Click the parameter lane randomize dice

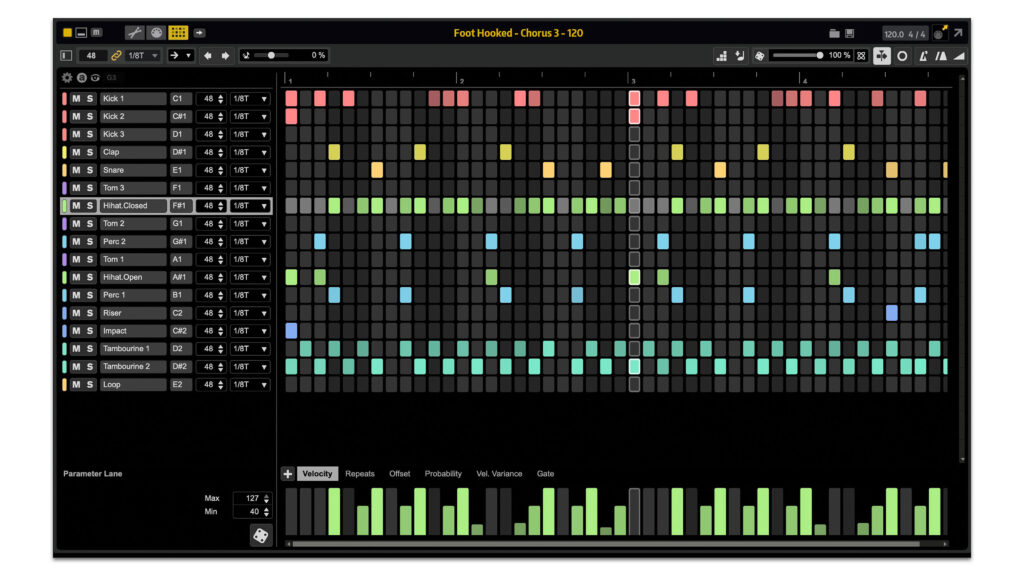coord(260,536)
